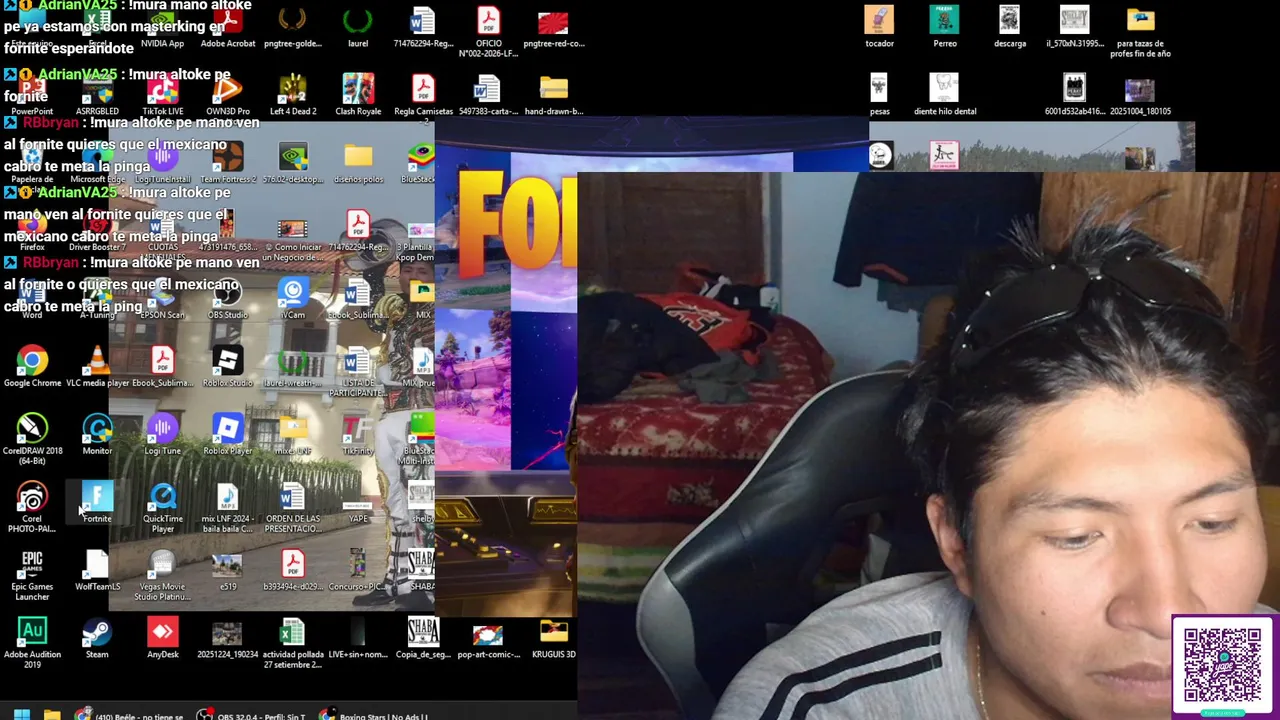Open the 'LISTA DE PARTICIPANTE...' Word document

[357, 372]
